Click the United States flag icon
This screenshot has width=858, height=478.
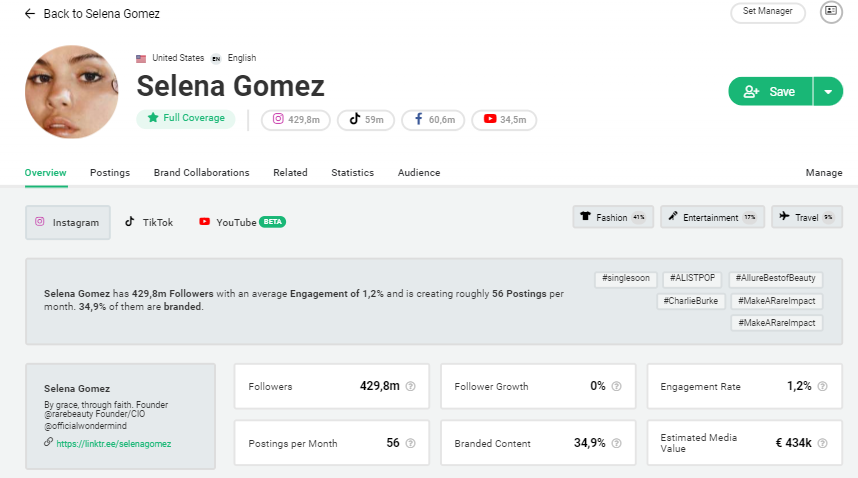coord(141,59)
